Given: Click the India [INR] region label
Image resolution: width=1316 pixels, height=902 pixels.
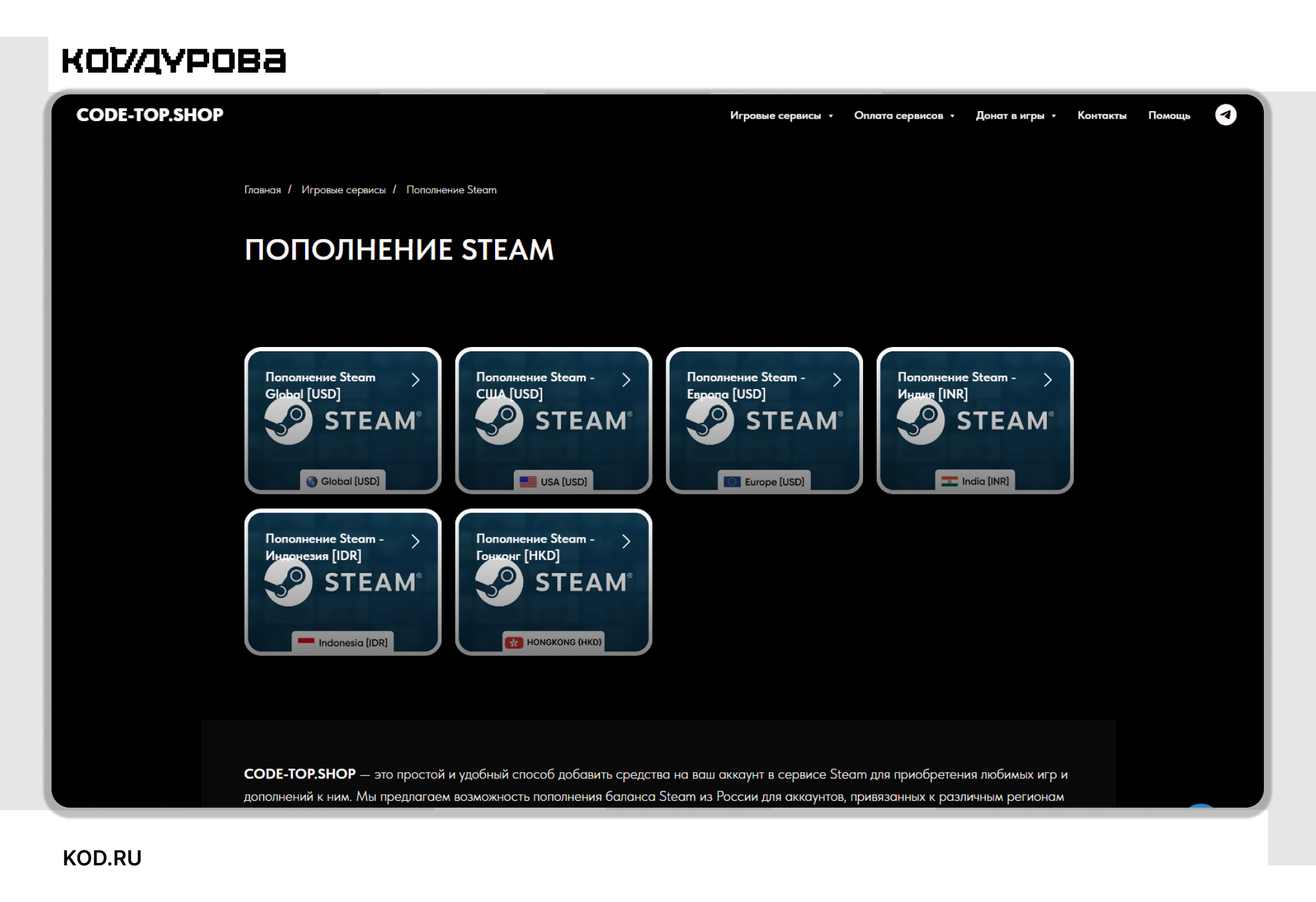Looking at the screenshot, I should tap(985, 481).
